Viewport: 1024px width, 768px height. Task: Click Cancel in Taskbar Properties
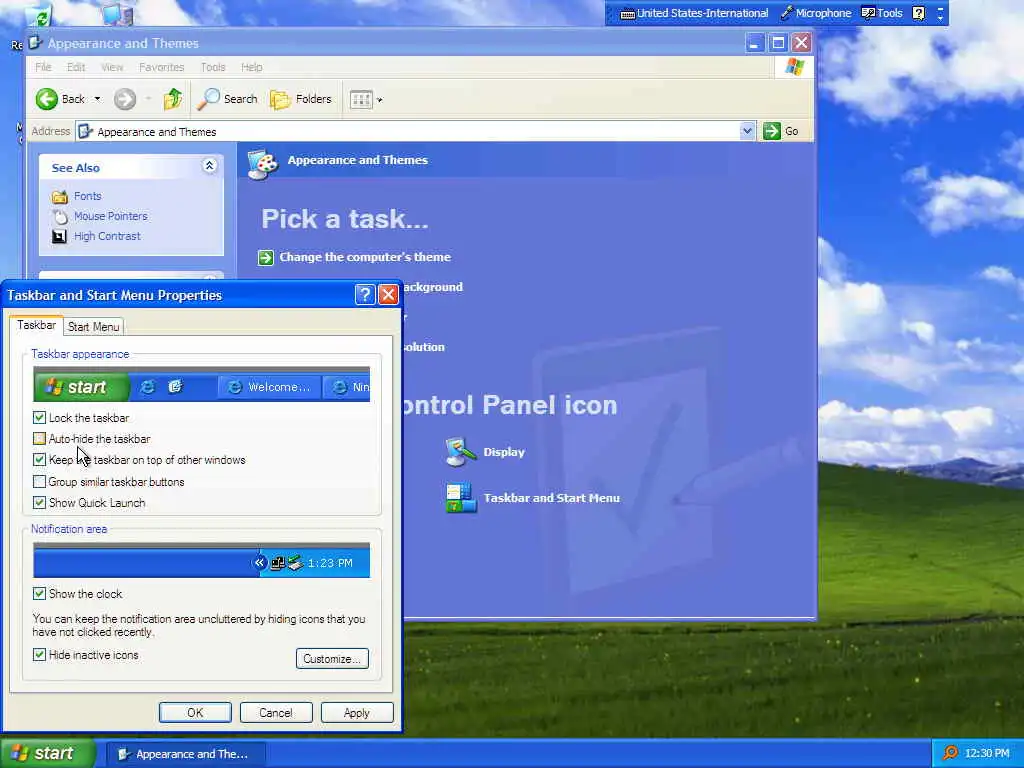click(276, 713)
